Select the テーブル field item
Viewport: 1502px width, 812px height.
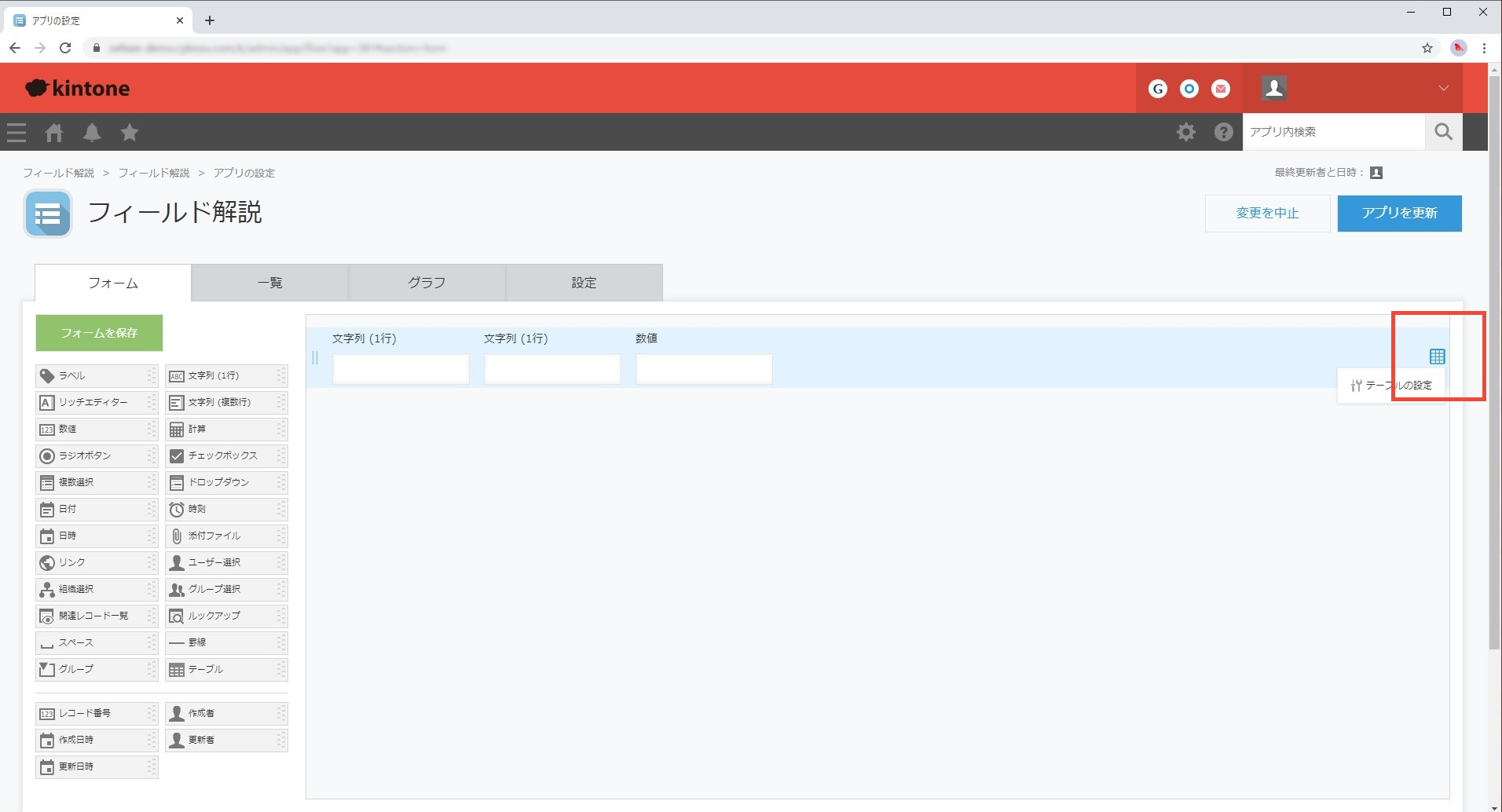226,670
